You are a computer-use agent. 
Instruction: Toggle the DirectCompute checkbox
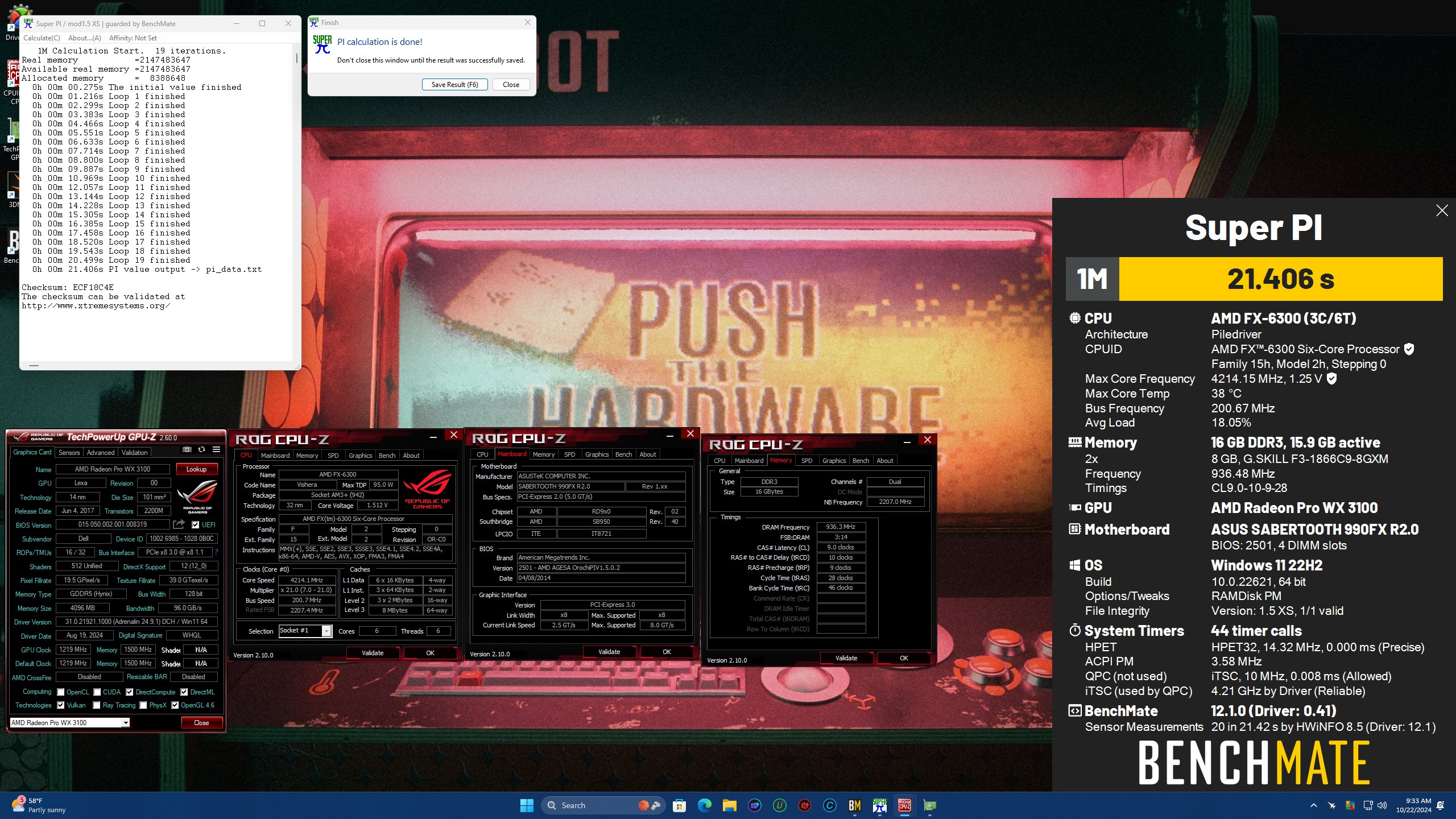tap(130, 692)
